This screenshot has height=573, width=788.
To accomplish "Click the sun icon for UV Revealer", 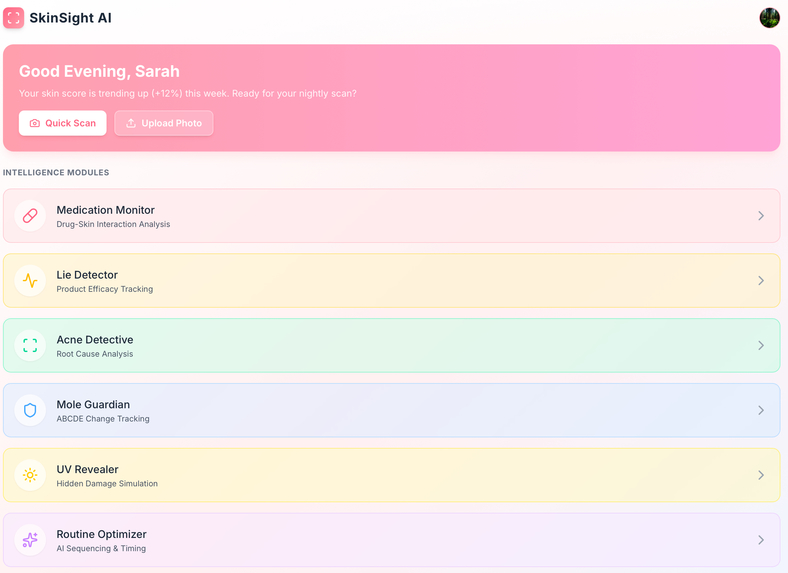I will 30,475.
